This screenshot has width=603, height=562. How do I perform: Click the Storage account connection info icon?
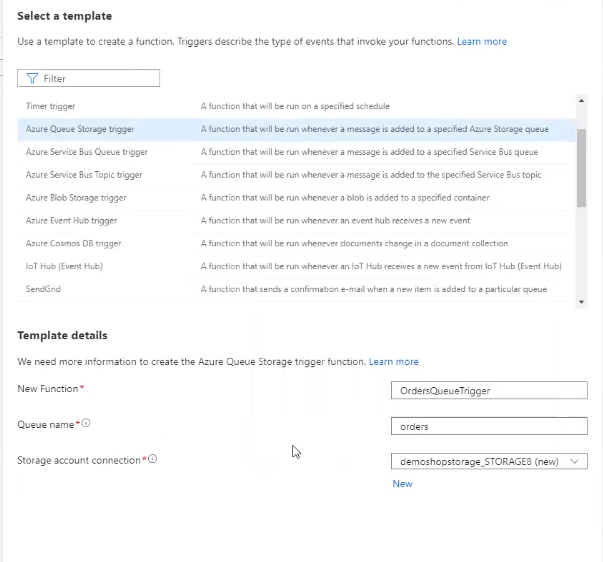point(153,460)
